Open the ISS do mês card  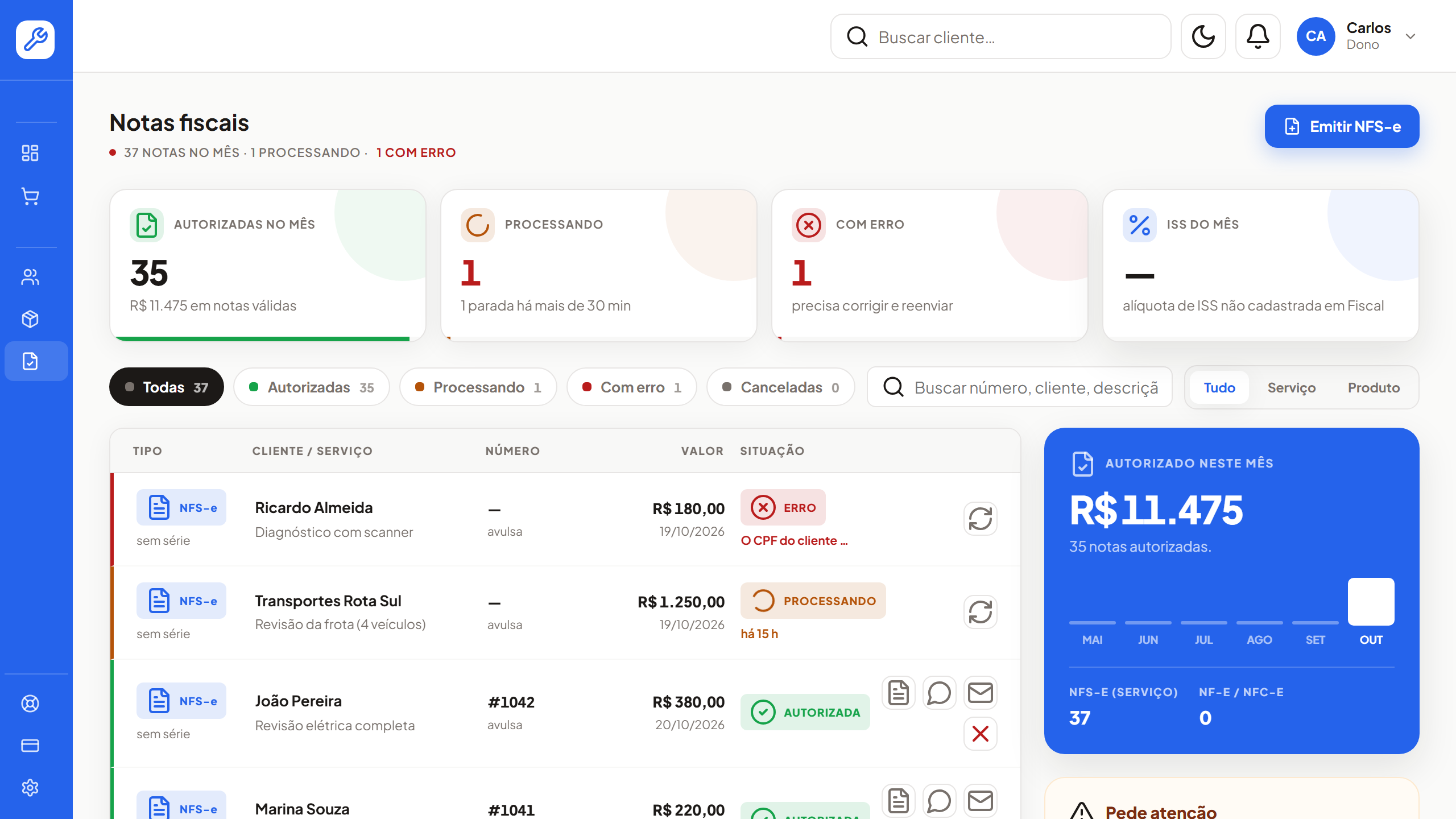[1261, 265]
